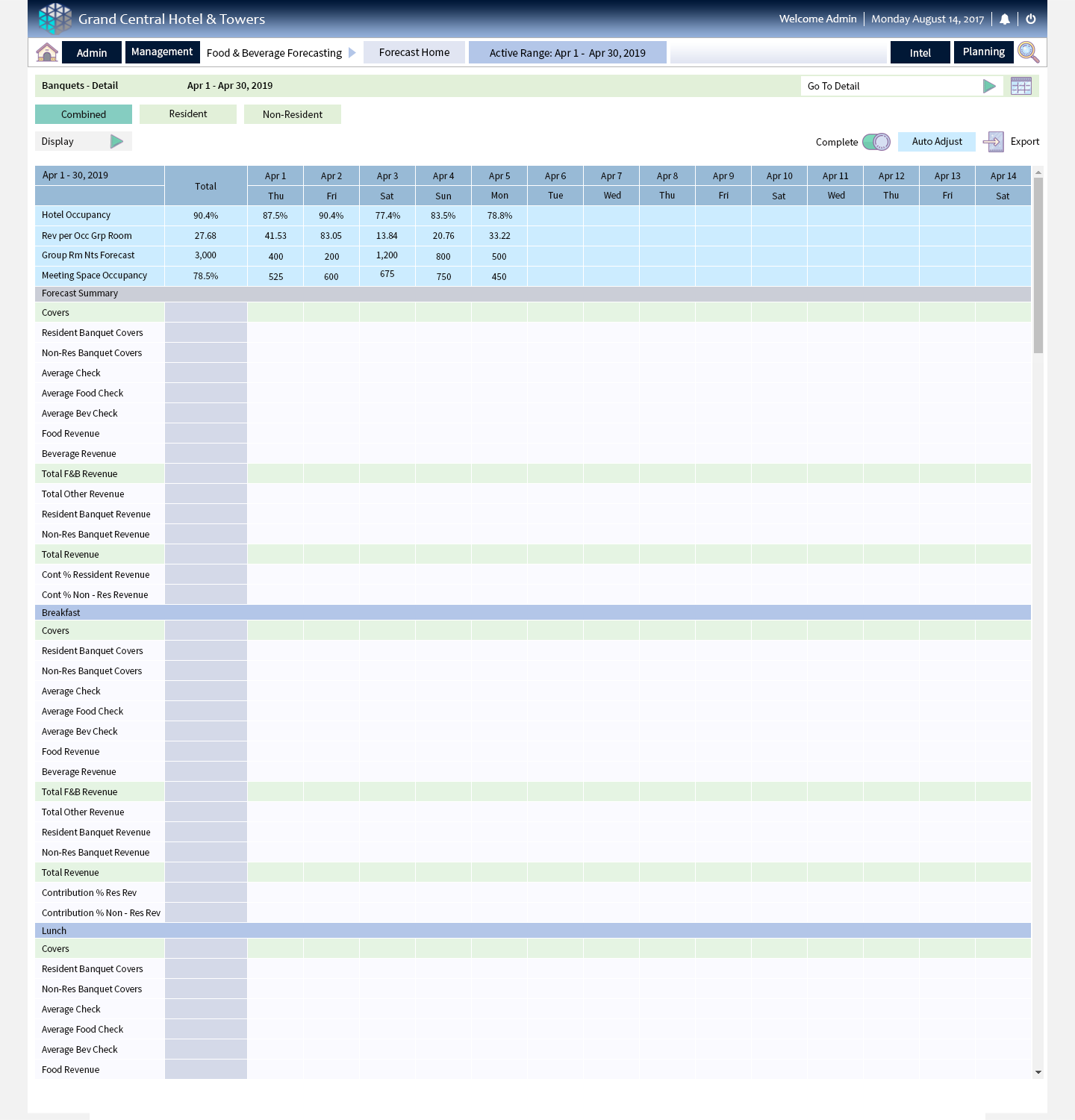Expand Food & Beverage Forecasting arrow
Screen dimensions: 1075x1120
pos(352,53)
